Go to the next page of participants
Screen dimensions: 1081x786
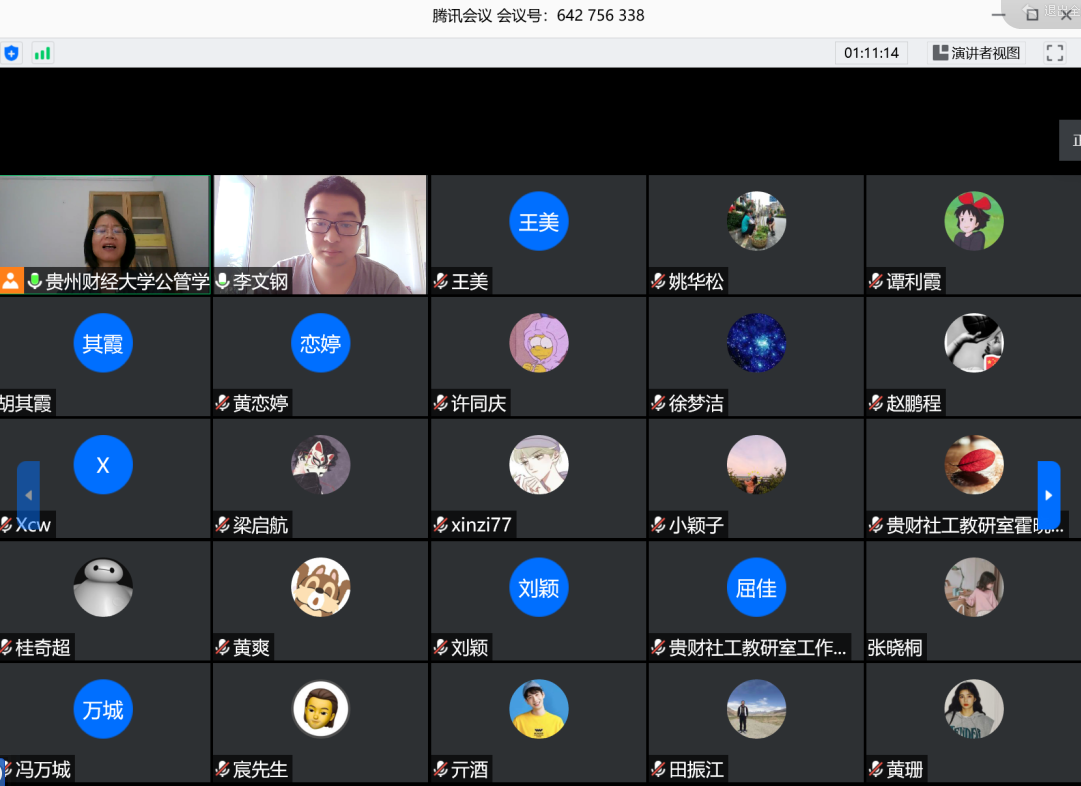pos(1048,495)
